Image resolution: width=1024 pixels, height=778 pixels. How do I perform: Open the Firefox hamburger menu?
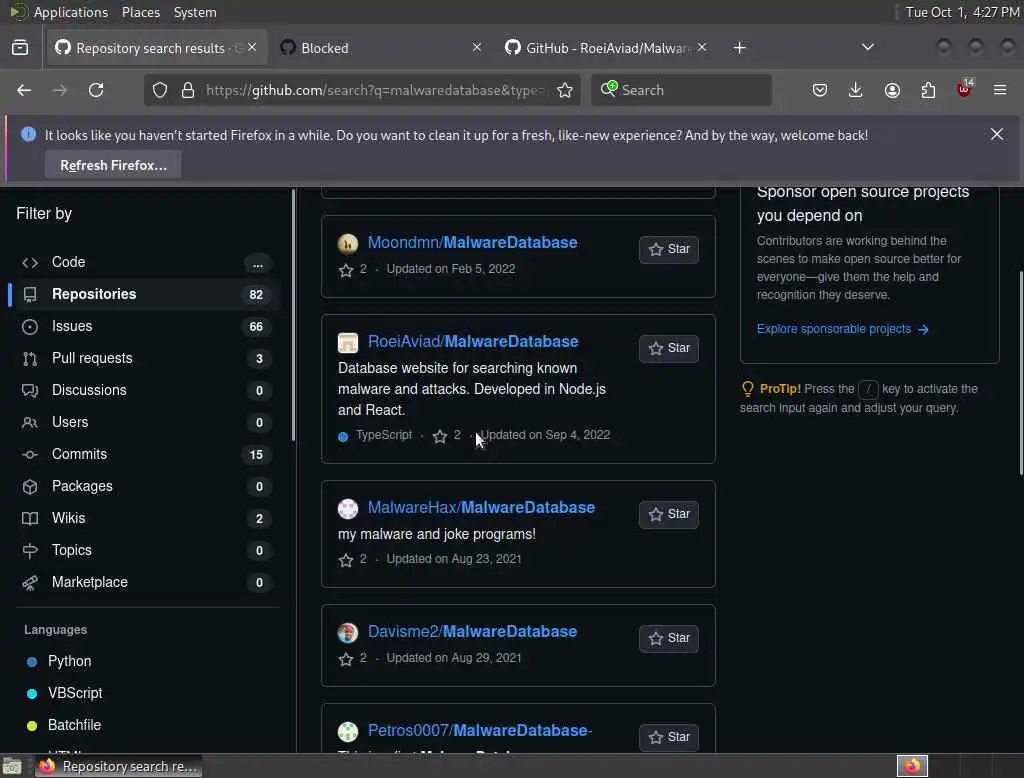[x=1000, y=90]
